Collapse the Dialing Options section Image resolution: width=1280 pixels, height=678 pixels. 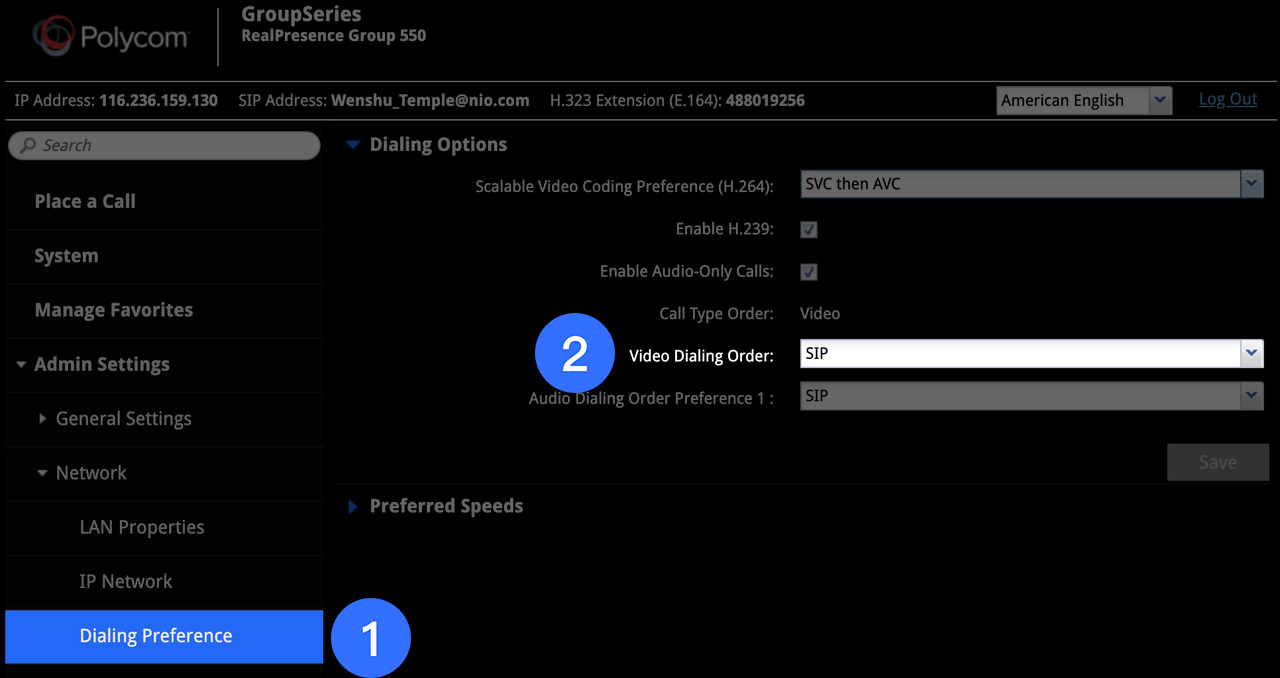(352, 145)
